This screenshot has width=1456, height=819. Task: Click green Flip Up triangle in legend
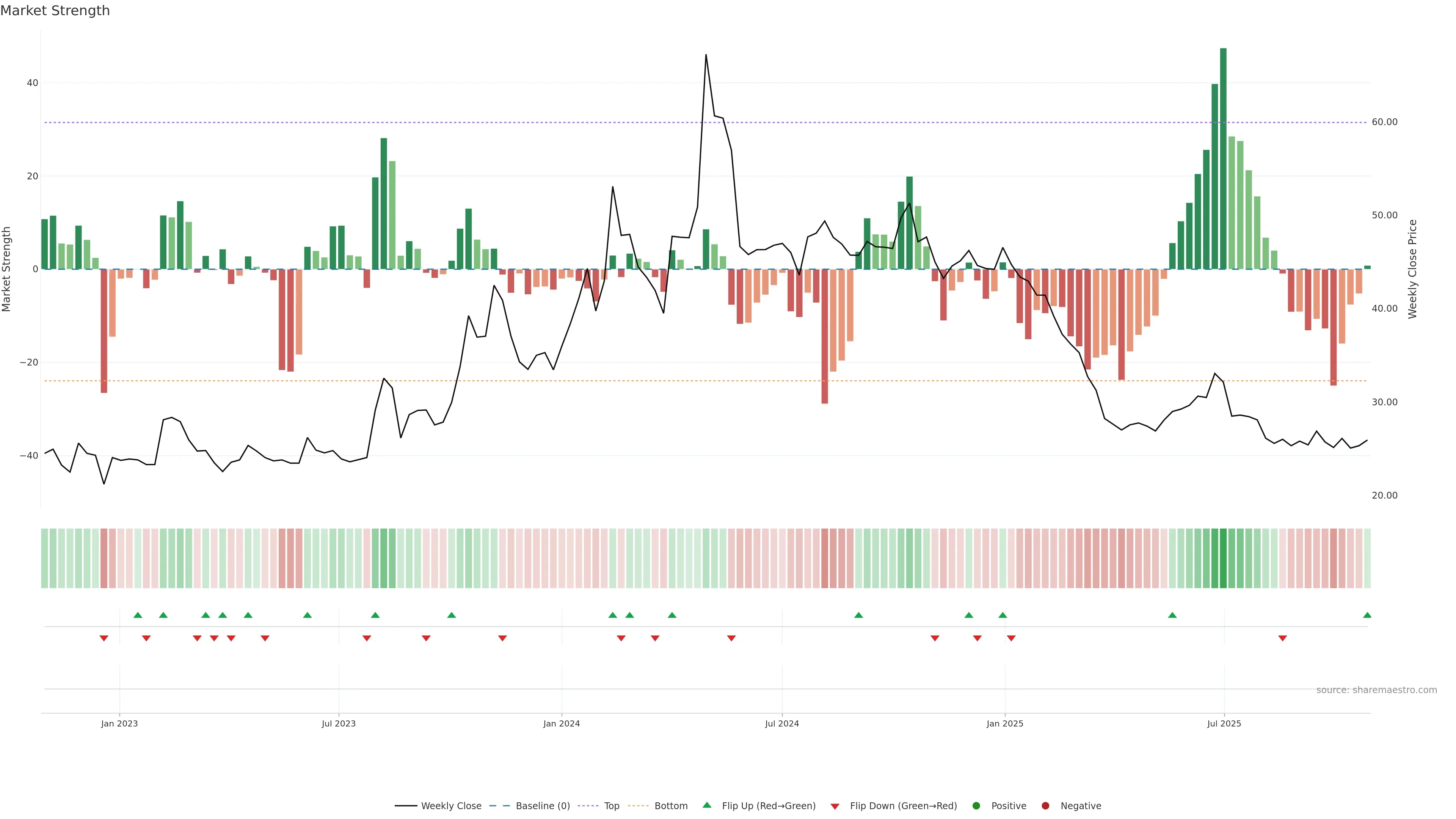click(706, 805)
